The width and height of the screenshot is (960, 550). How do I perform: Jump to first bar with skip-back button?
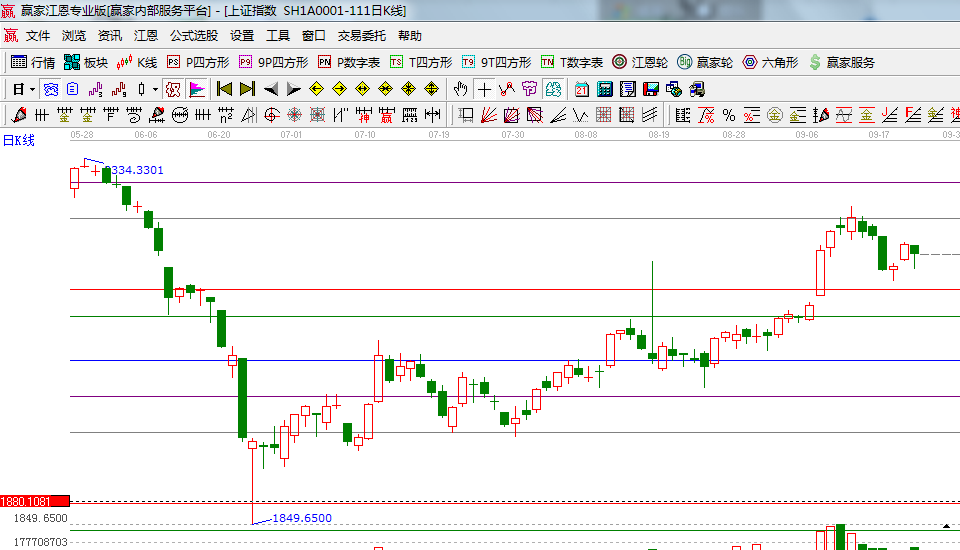point(224,89)
